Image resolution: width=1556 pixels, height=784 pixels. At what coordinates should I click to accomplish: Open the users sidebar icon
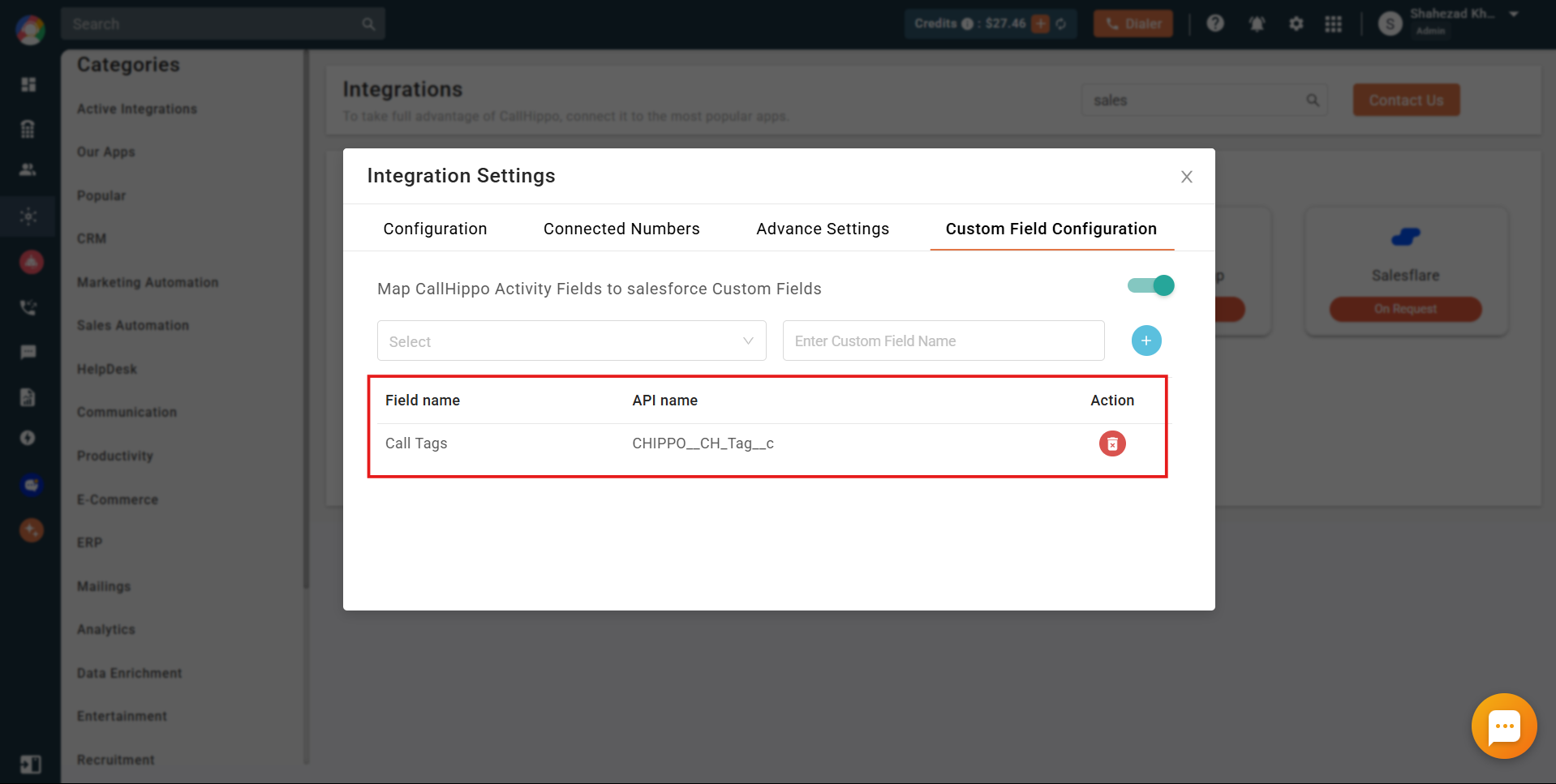point(28,169)
